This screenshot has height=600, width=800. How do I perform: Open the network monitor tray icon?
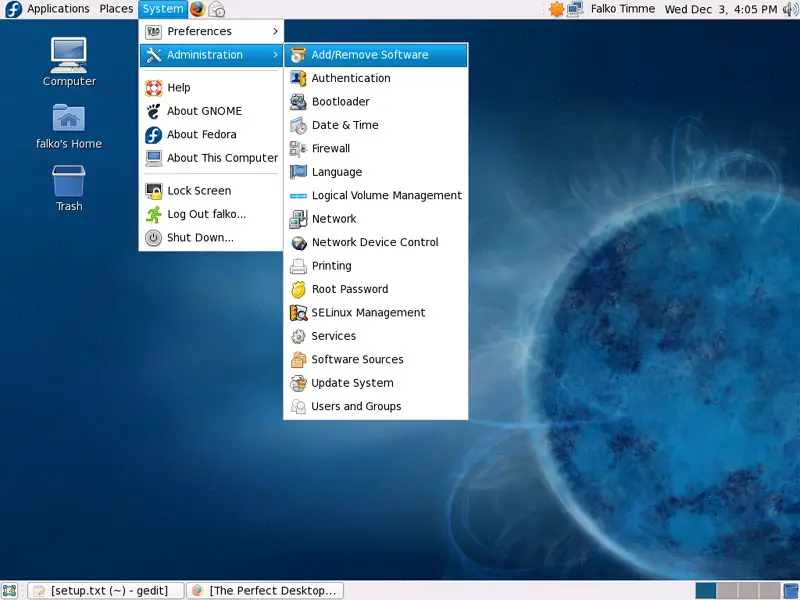click(x=575, y=9)
